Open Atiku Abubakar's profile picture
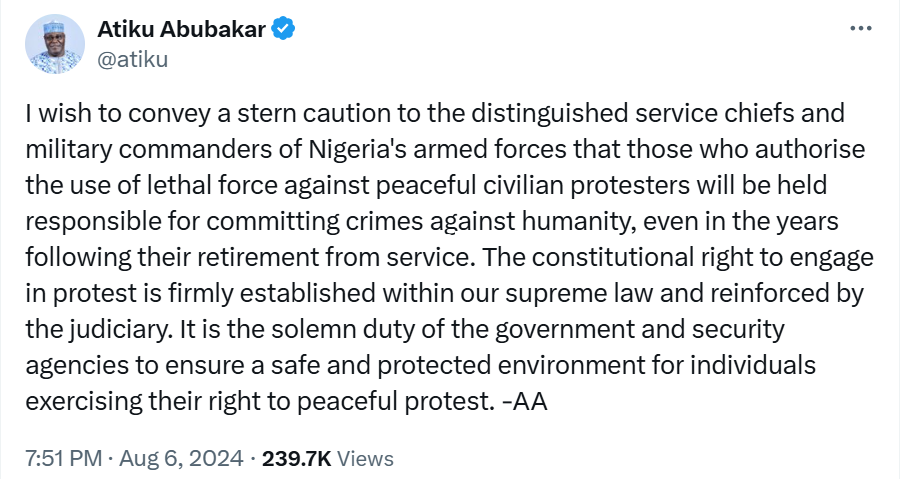 tap(55, 44)
